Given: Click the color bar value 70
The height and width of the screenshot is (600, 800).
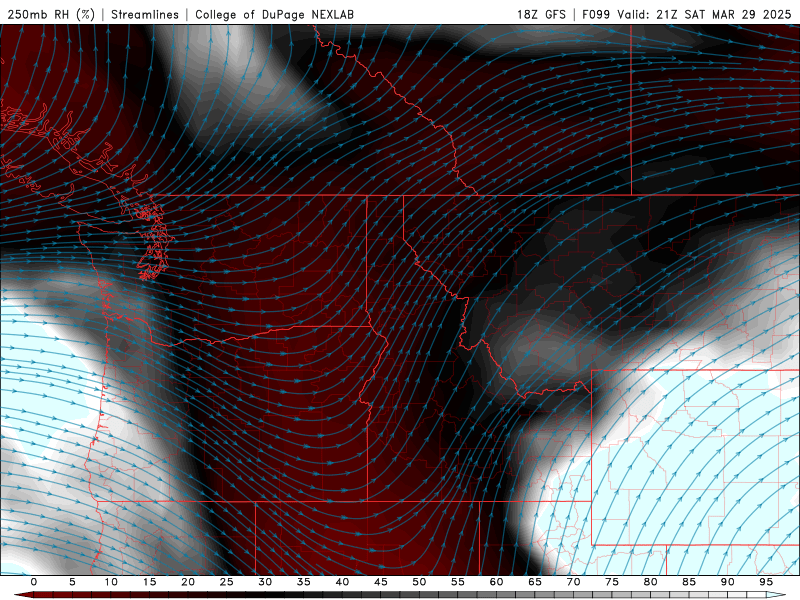Looking at the screenshot, I should [573, 582].
